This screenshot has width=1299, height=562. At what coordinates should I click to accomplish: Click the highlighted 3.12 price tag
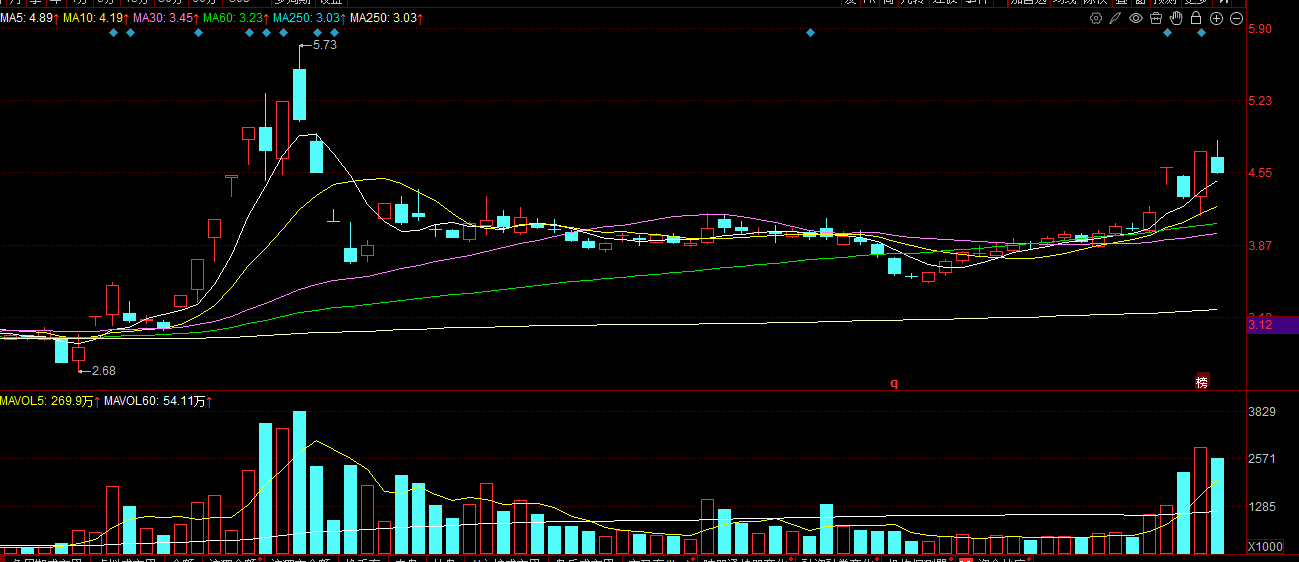[1272, 324]
